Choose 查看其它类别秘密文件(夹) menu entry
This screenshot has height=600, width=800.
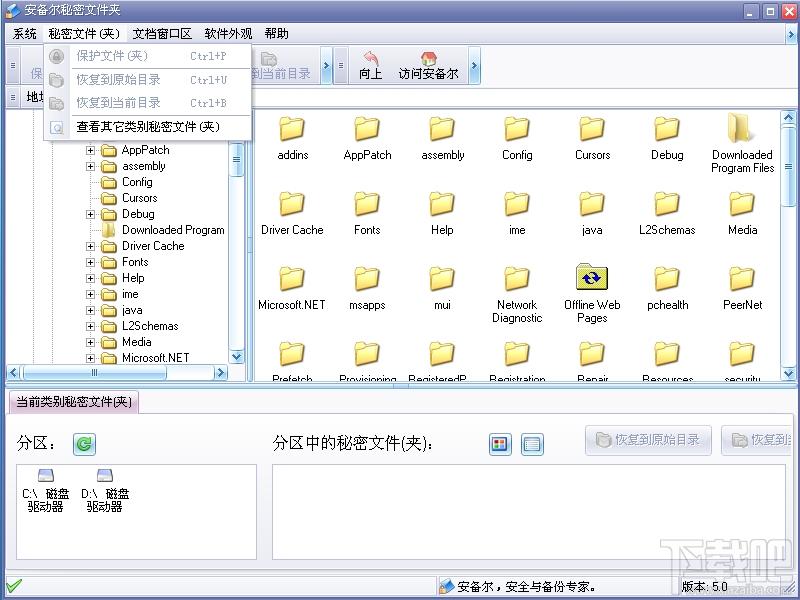148,127
